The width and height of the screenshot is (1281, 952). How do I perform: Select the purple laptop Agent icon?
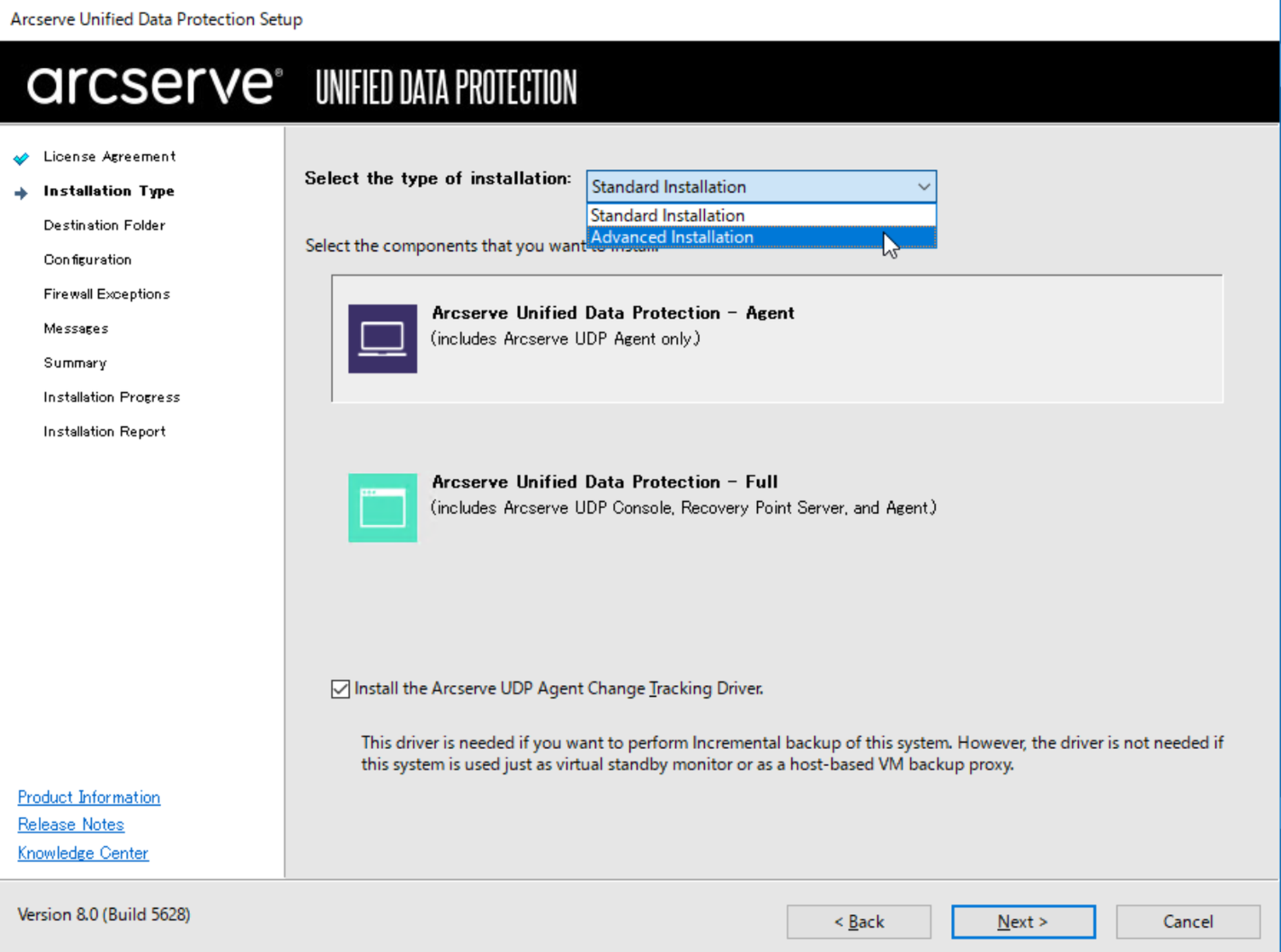(382, 339)
